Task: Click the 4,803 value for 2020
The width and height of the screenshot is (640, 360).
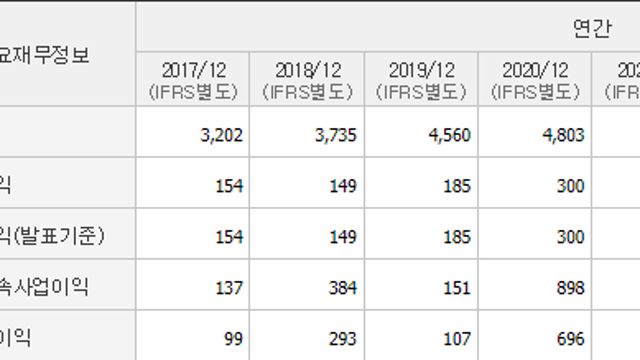Action: click(563, 135)
